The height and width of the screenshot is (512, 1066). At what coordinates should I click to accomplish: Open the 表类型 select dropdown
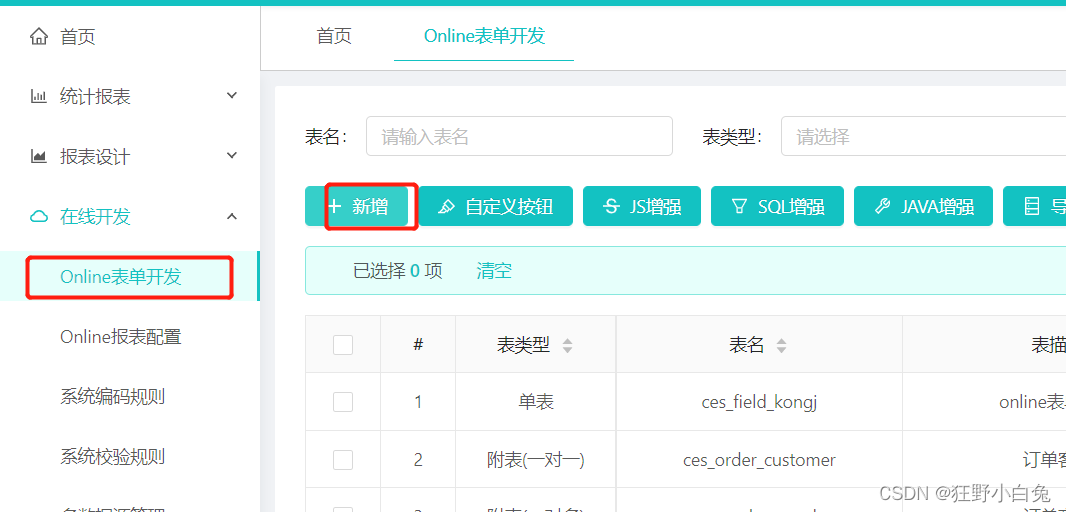[923, 137]
